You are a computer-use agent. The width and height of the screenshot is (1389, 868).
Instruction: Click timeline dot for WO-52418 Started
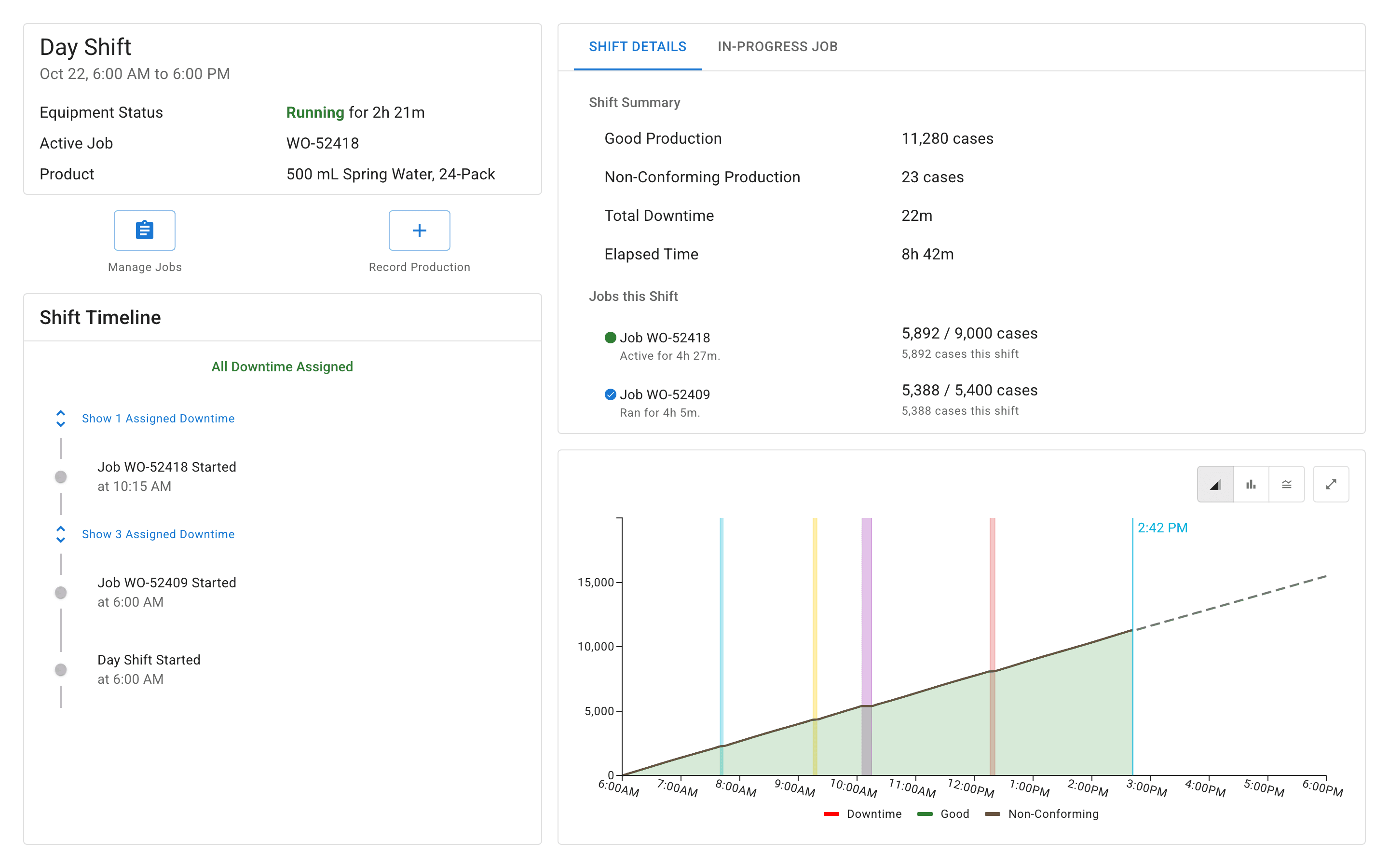[x=60, y=476]
